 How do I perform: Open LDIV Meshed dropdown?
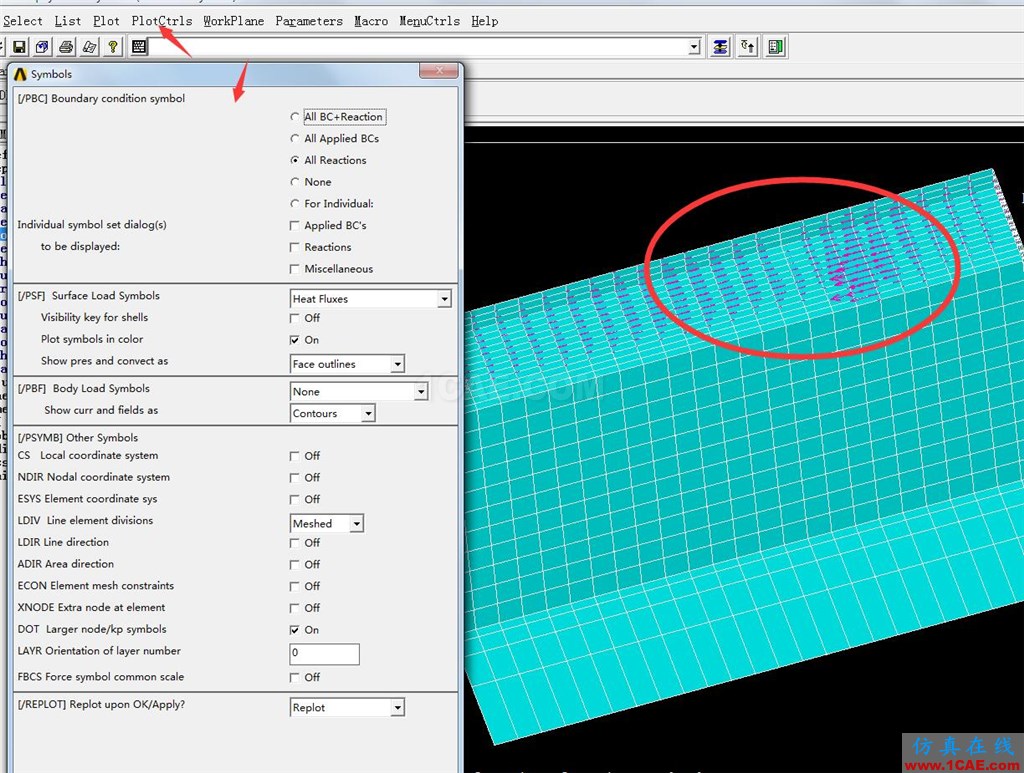click(x=357, y=524)
